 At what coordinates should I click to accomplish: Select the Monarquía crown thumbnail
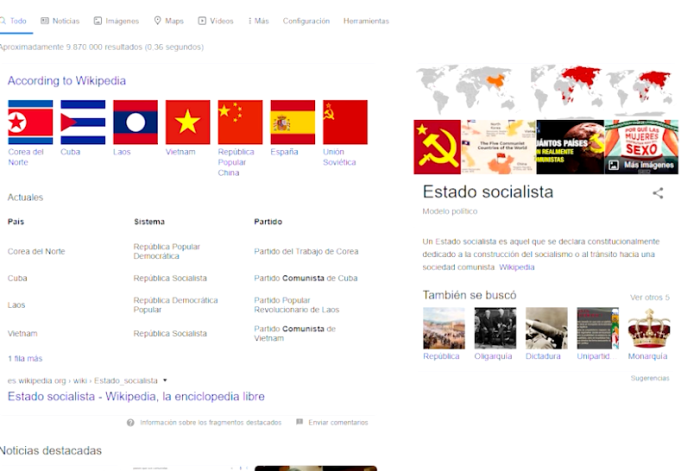[x=648, y=328]
